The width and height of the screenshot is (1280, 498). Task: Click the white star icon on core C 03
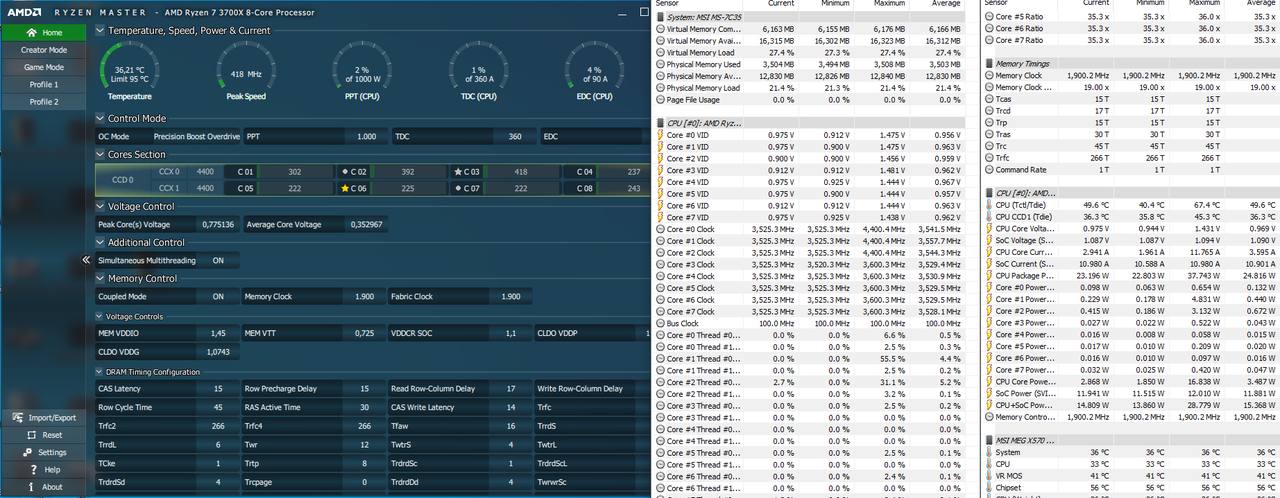(458, 172)
